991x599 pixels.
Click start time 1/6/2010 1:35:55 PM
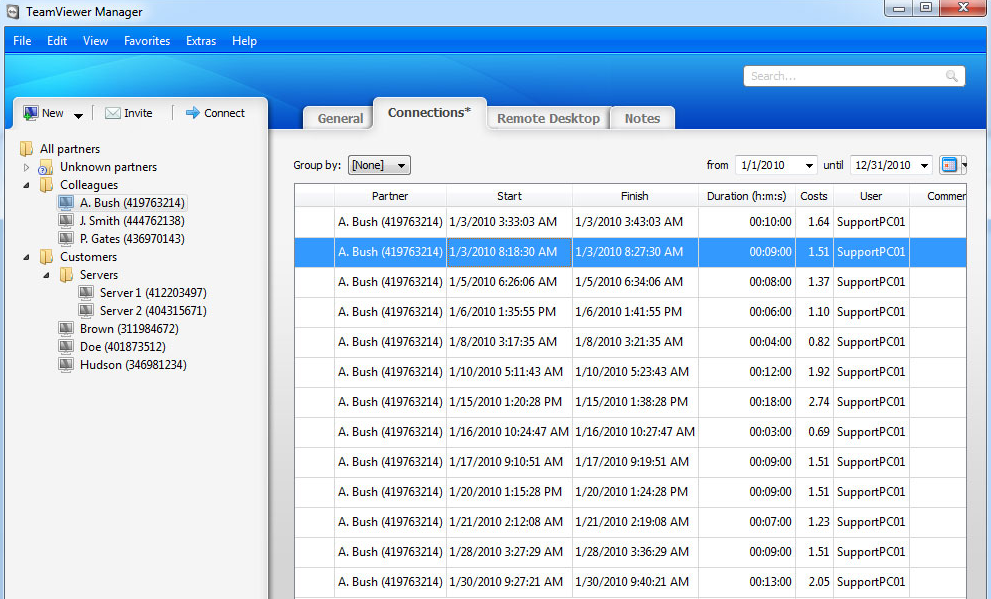(502, 312)
